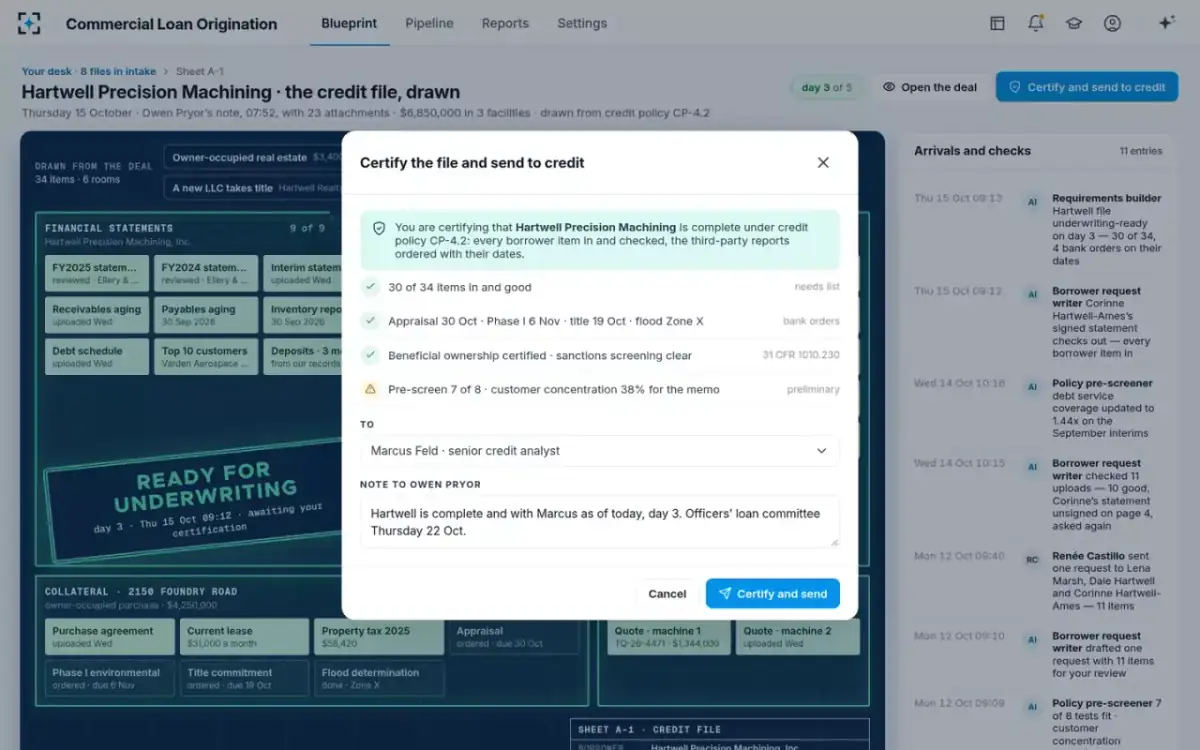Open the Purchase agreement card
This screenshot has height=750, width=1200.
tap(110, 637)
